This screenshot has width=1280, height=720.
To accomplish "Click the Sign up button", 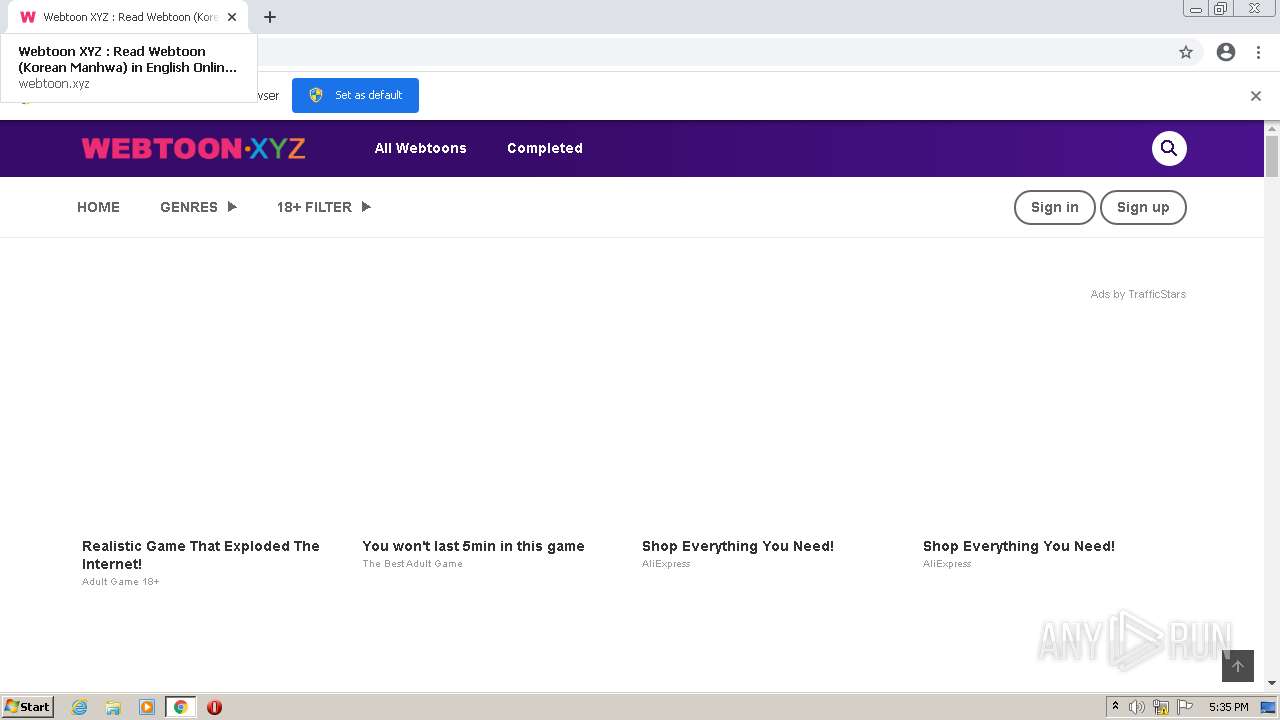I will tap(1143, 207).
